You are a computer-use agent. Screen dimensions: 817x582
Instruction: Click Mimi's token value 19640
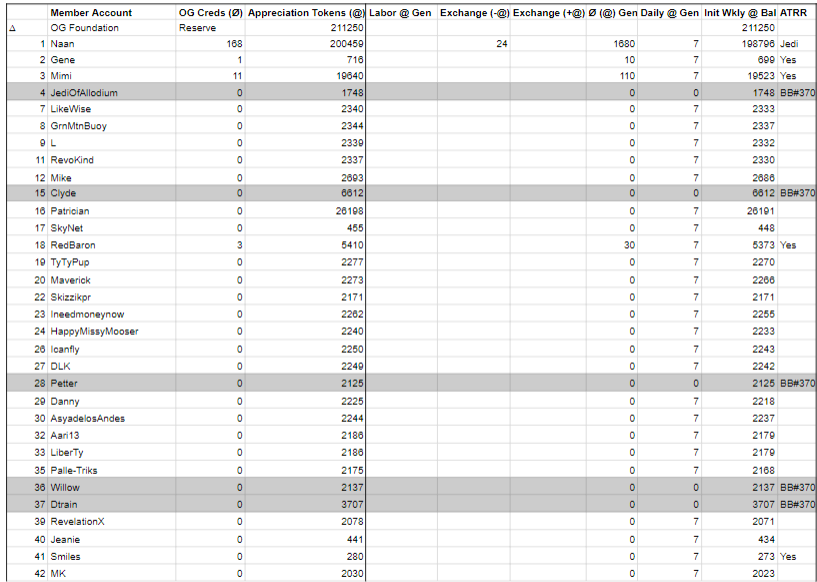point(305,76)
